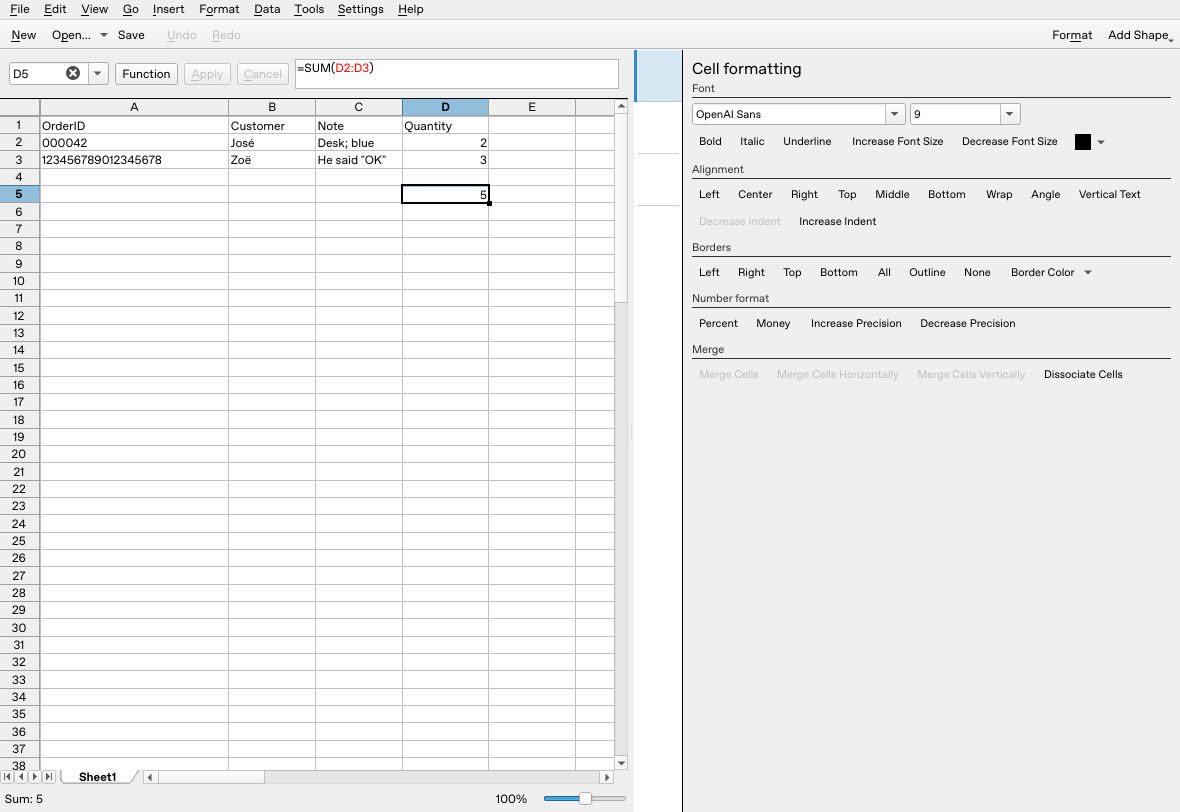Toggle Italic font style
This screenshot has height=812, width=1180.
[752, 141]
